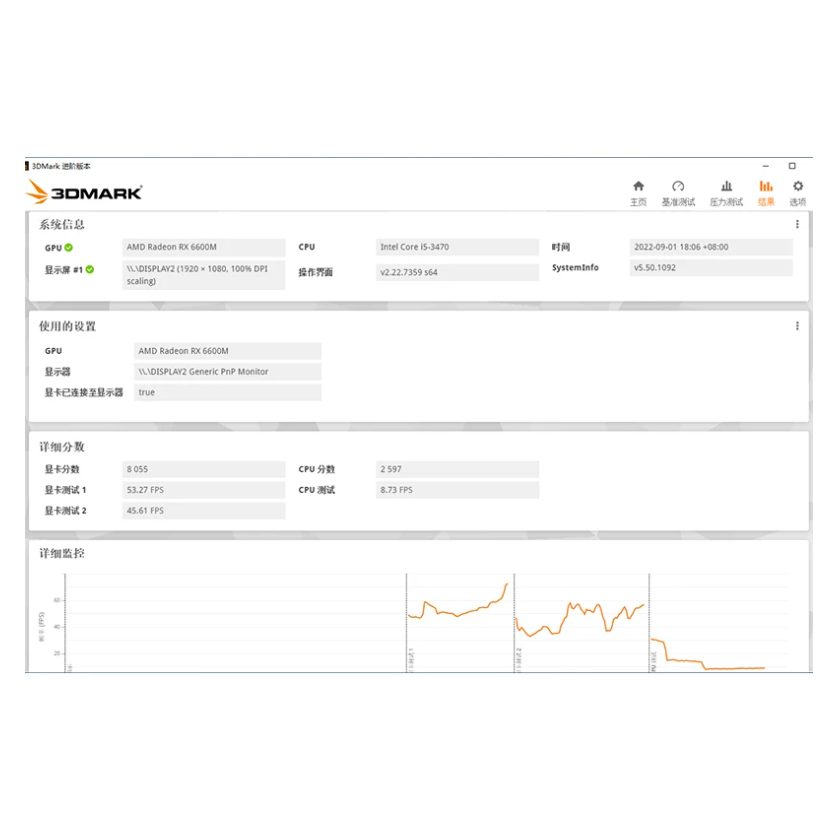Open the Stress Test (压力测试) tab
This screenshot has width=838, height=838.
726,193
